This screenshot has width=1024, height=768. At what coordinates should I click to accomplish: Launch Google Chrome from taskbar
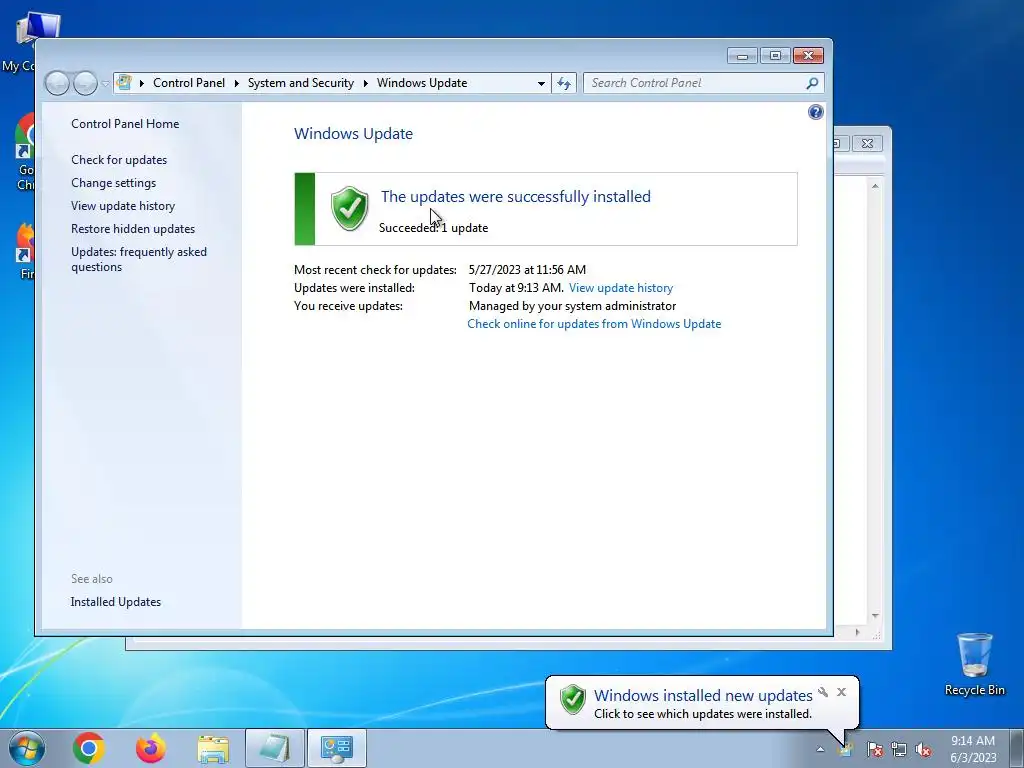click(89, 748)
